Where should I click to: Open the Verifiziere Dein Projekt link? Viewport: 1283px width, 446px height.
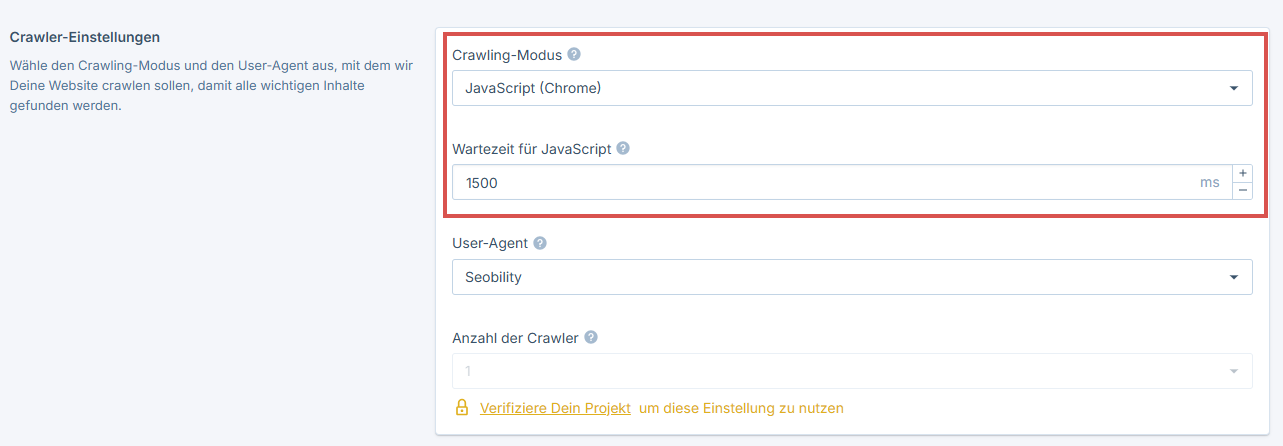[555, 408]
